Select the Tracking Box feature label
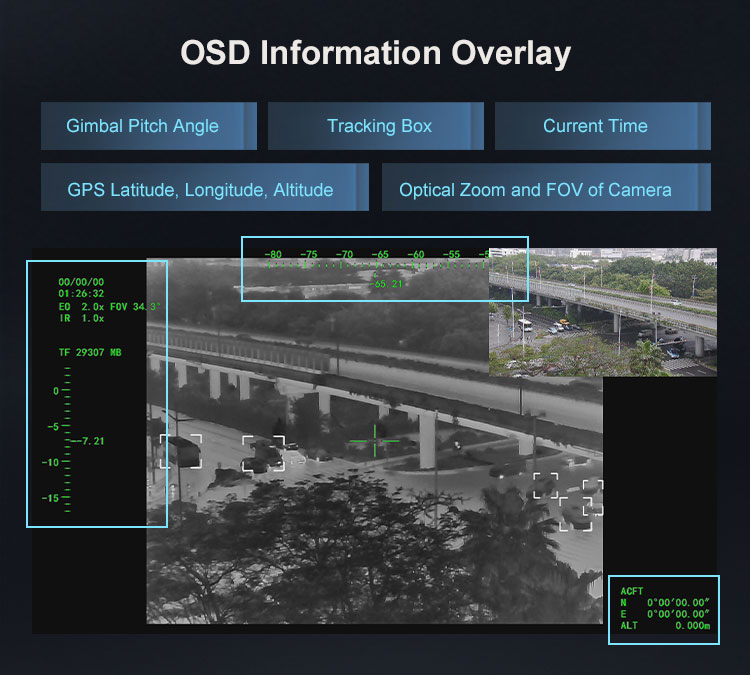The width and height of the screenshot is (750, 675). tap(379, 126)
